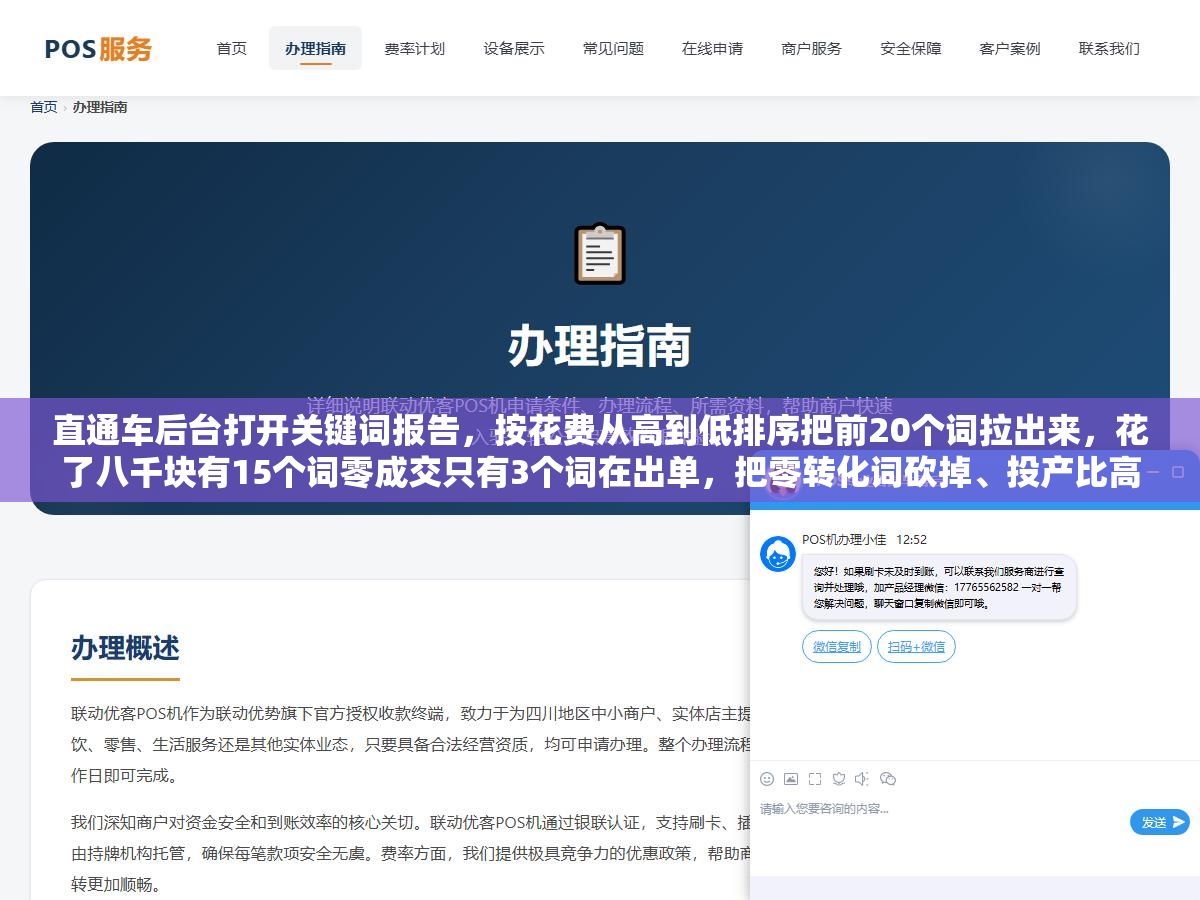Open the 客户案例 nav item
The height and width of the screenshot is (900, 1200).
click(x=1009, y=48)
